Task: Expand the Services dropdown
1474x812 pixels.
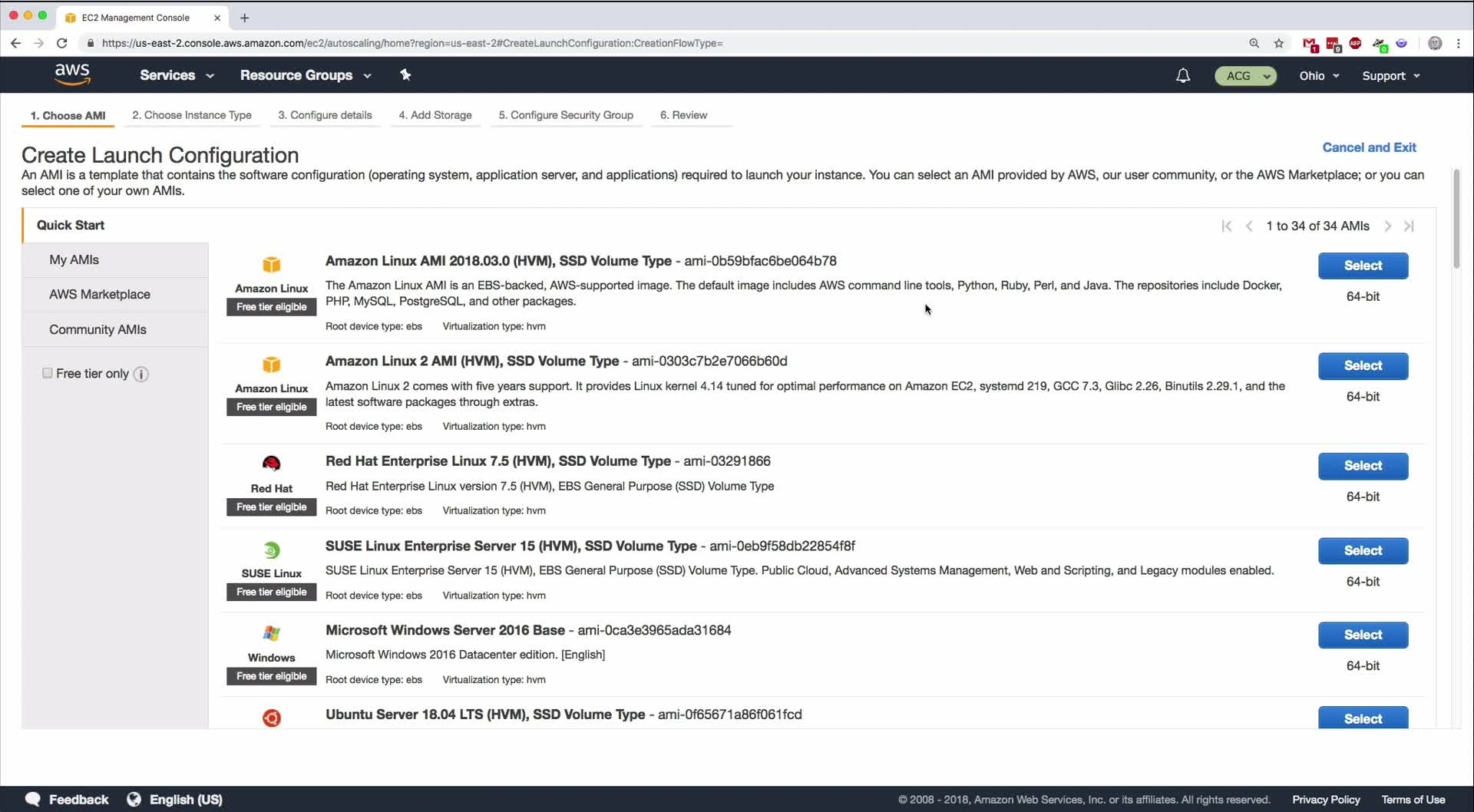Action: pos(177,75)
